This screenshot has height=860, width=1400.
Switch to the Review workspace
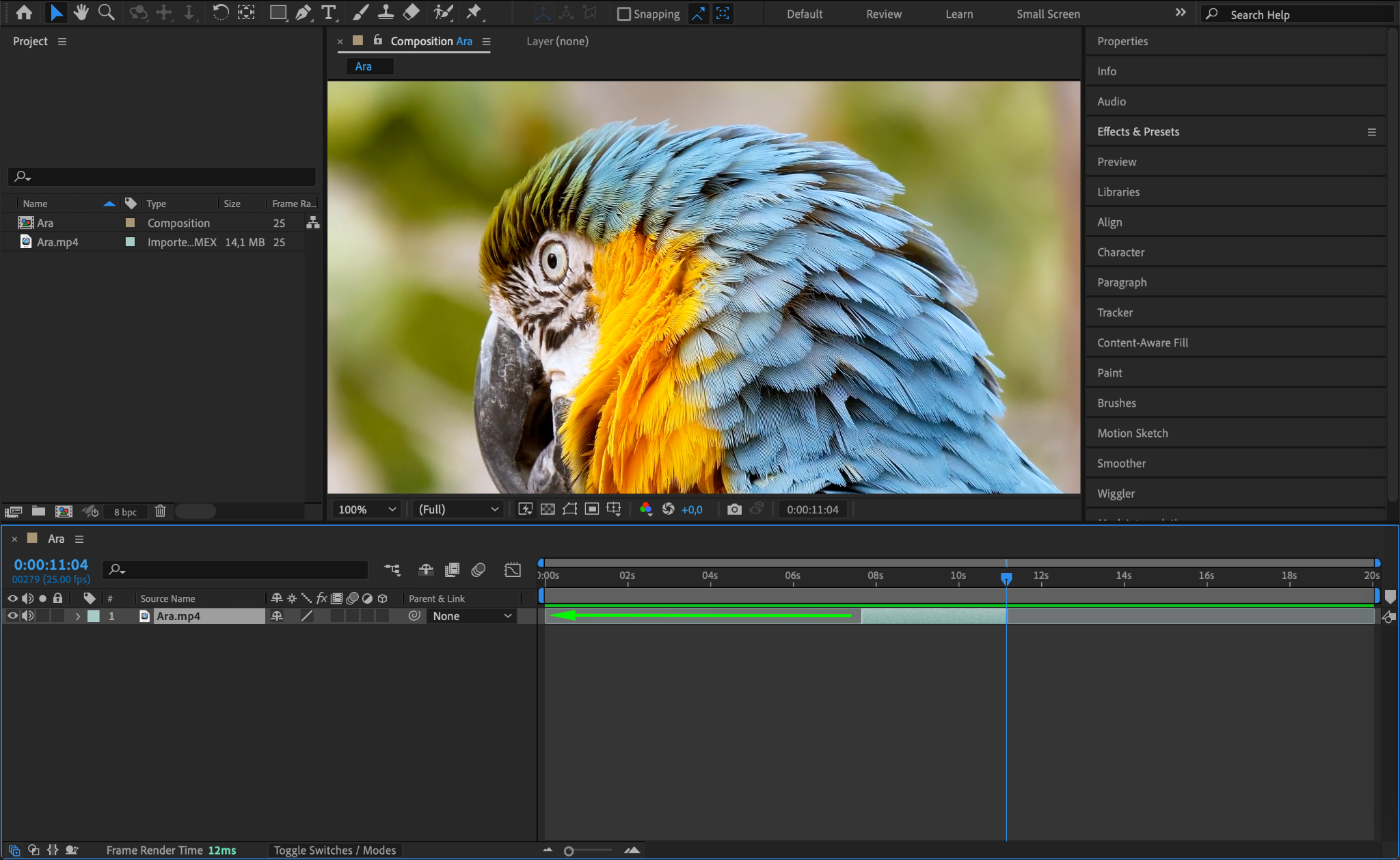tap(883, 14)
